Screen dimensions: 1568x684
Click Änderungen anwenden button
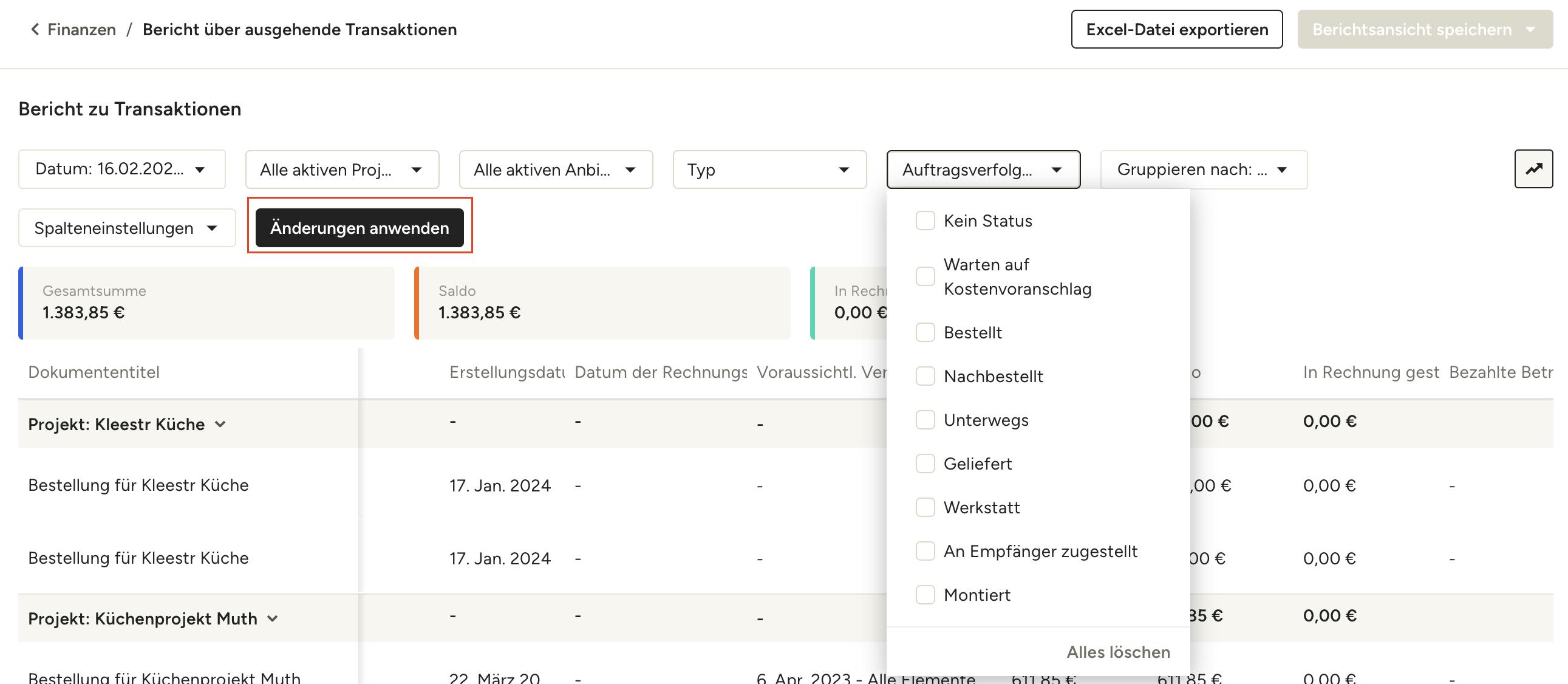point(360,228)
